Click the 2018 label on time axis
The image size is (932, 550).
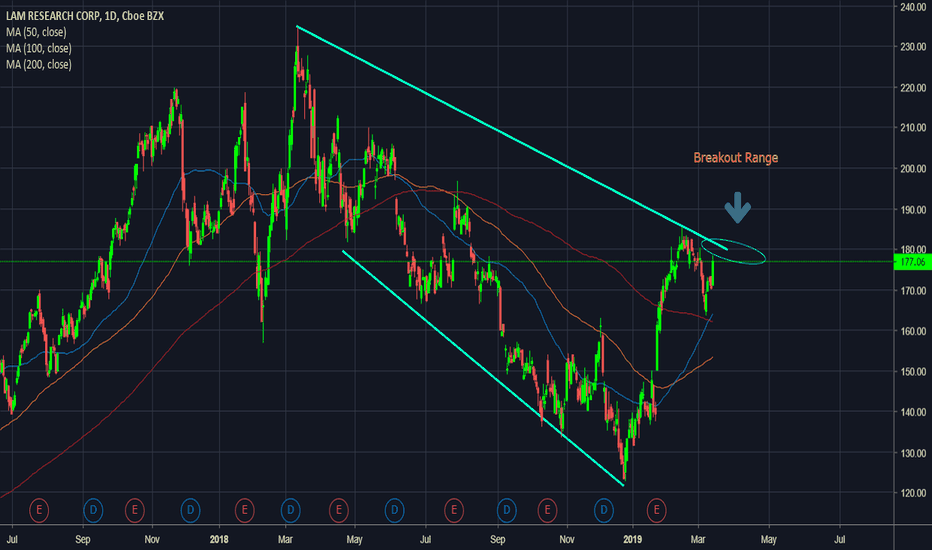click(x=219, y=539)
